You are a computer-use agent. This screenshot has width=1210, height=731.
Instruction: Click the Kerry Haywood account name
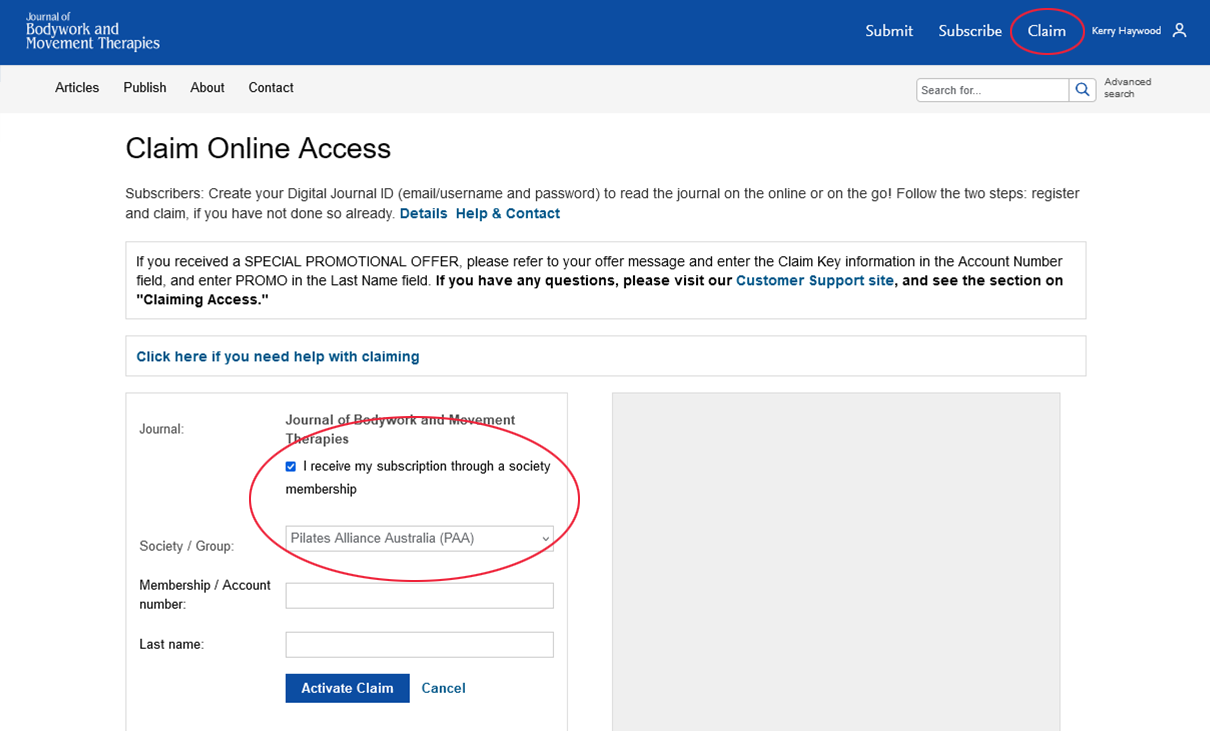1126,31
